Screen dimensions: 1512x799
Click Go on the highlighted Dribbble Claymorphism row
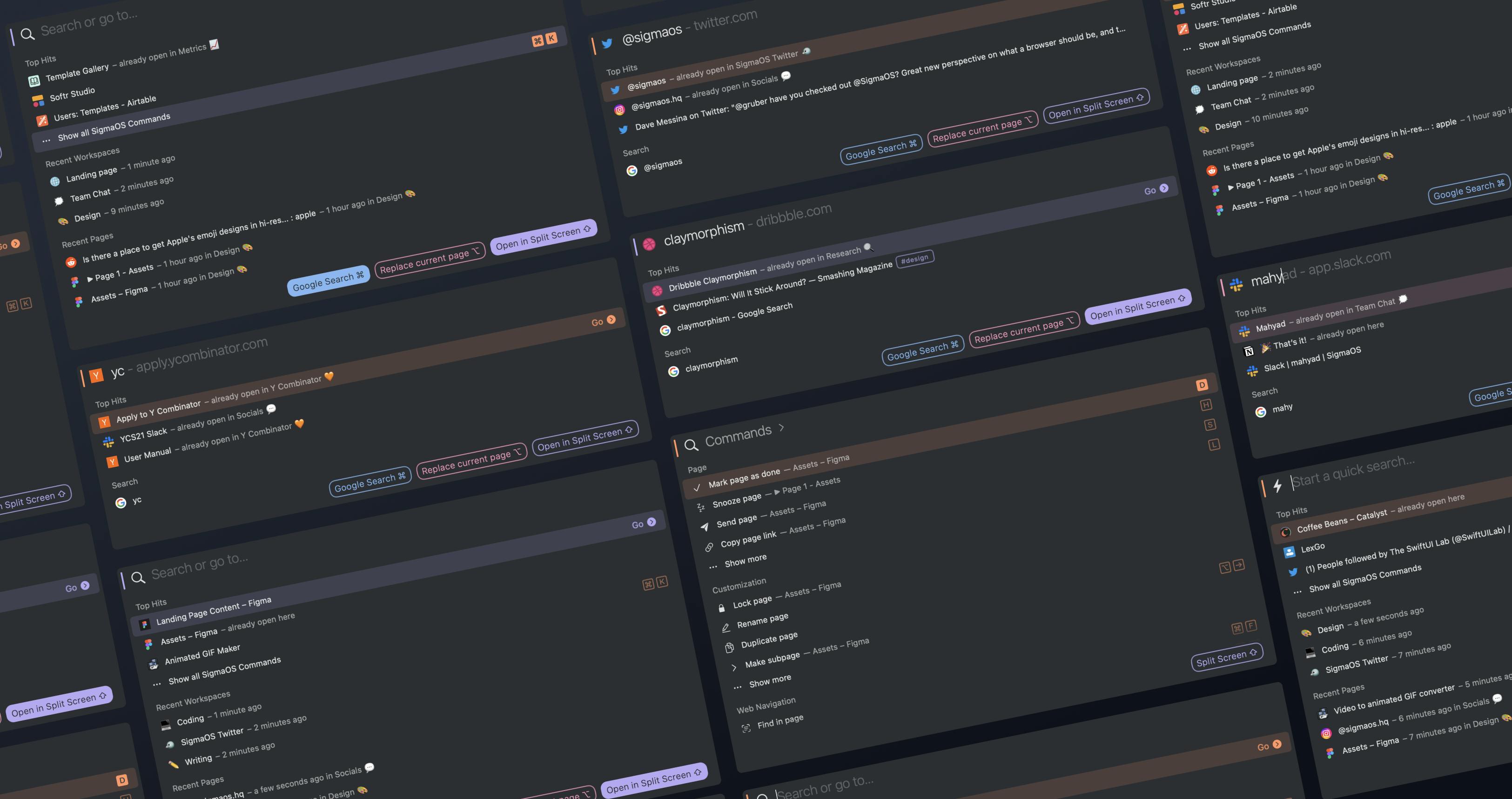1156,189
